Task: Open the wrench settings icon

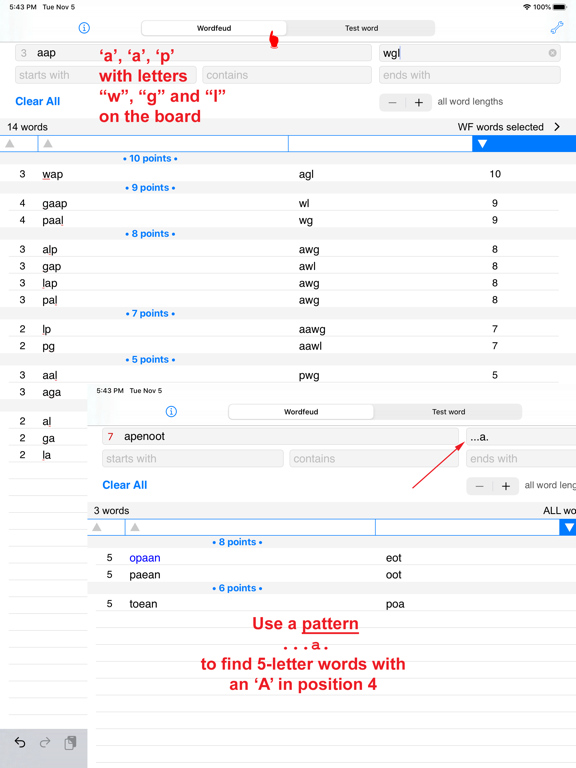Action: click(x=556, y=28)
